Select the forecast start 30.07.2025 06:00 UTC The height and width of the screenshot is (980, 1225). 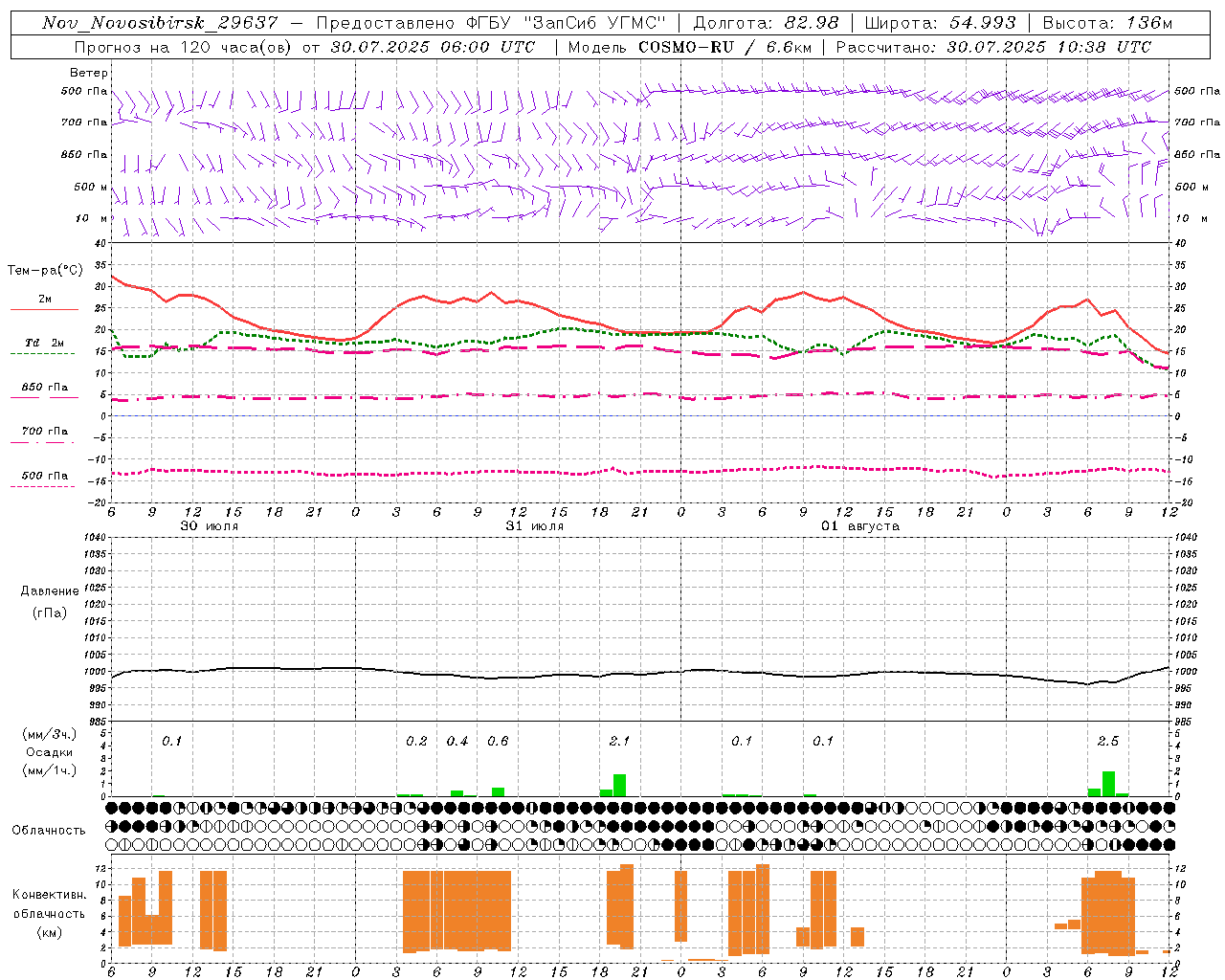tap(433, 47)
